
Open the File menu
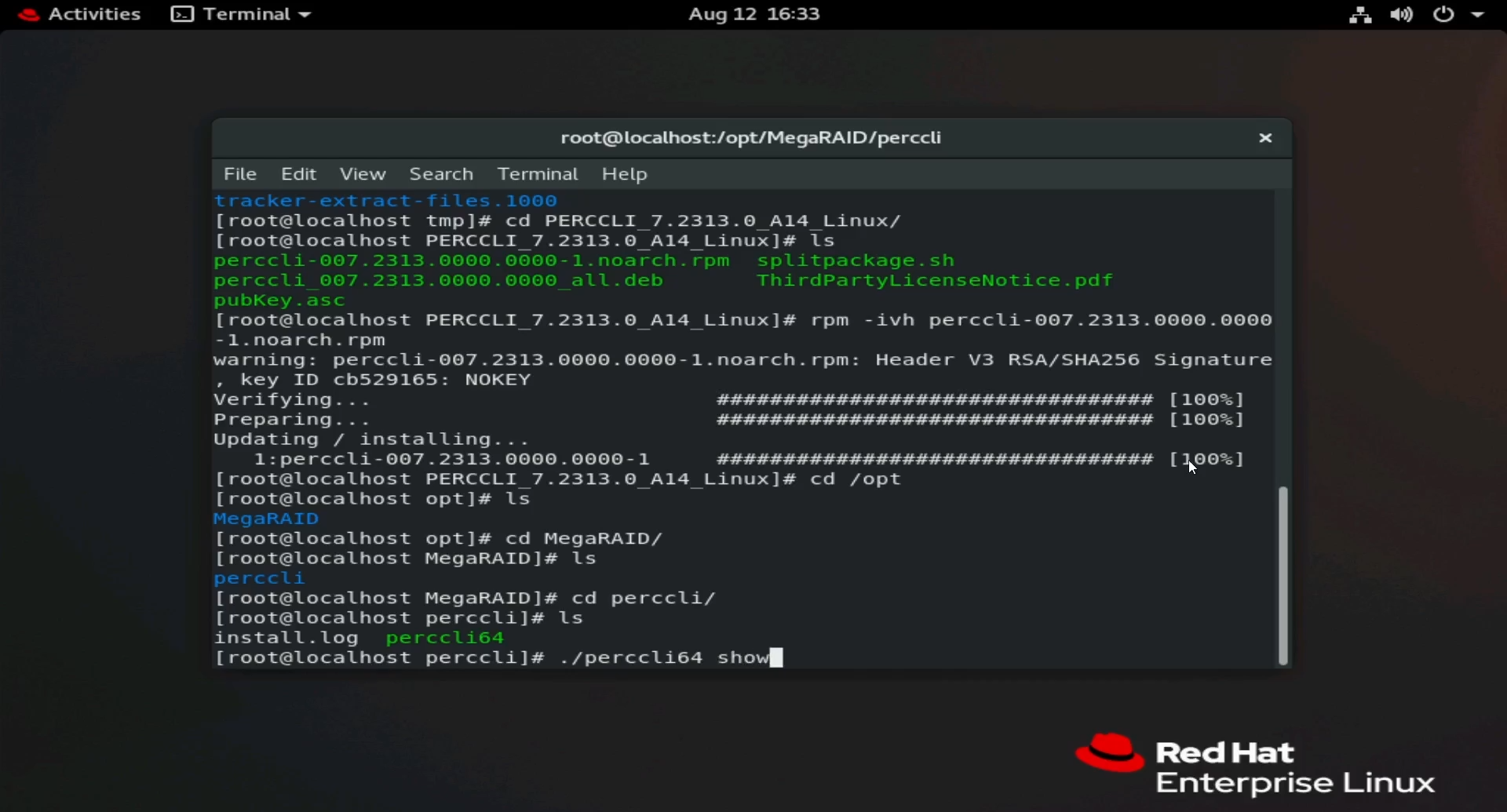click(240, 173)
